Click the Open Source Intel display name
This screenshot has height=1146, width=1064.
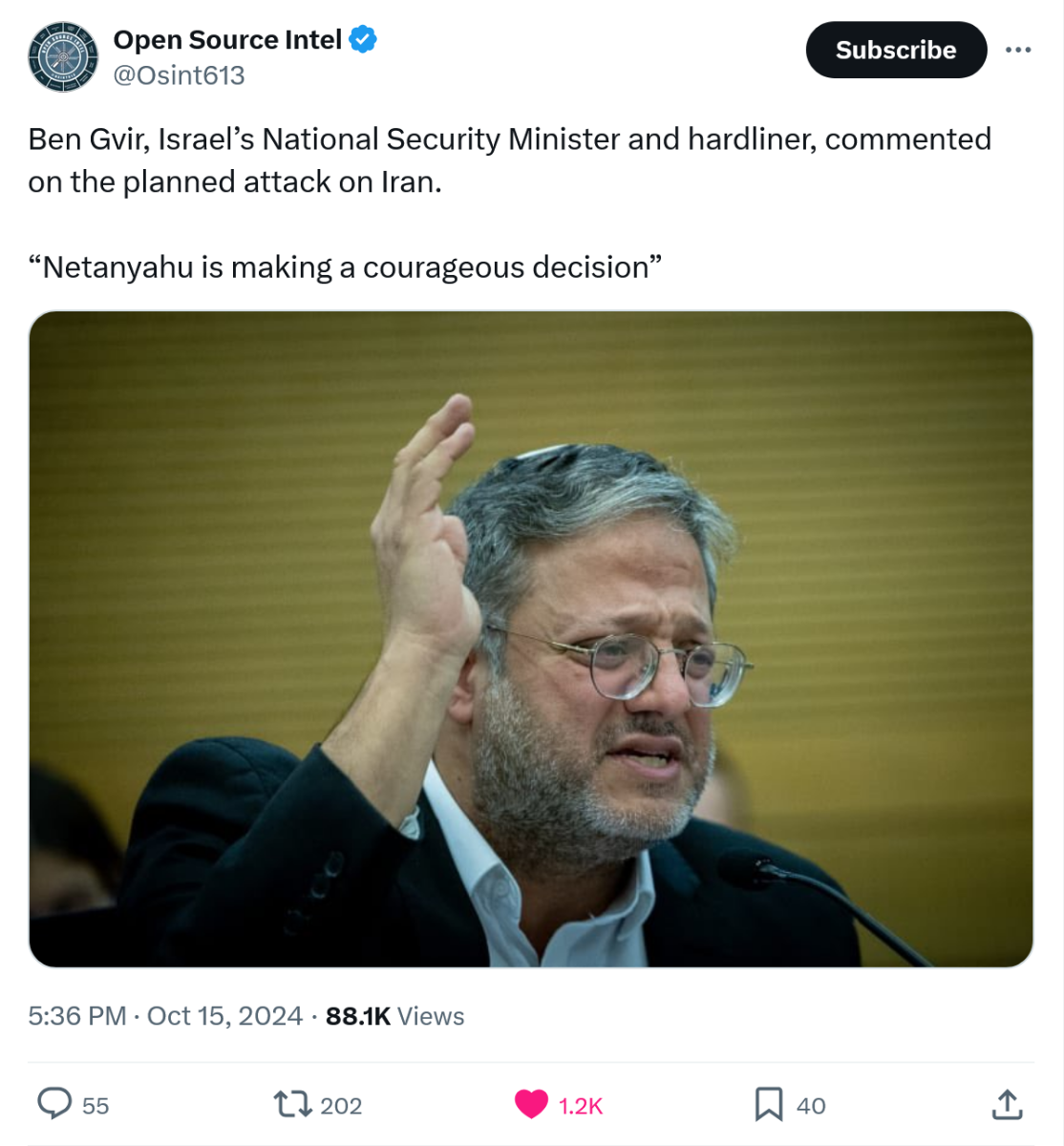[227, 40]
